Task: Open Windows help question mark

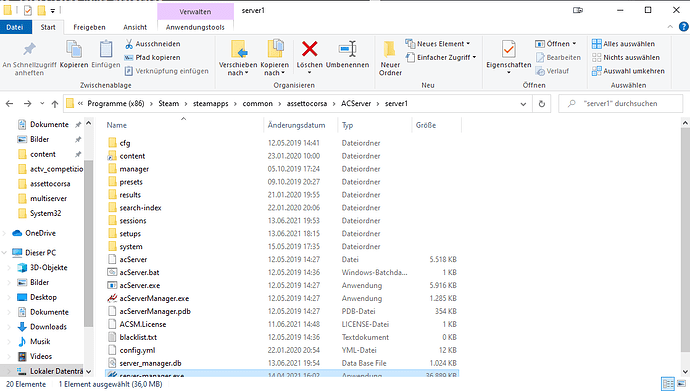Action: point(683,27)
